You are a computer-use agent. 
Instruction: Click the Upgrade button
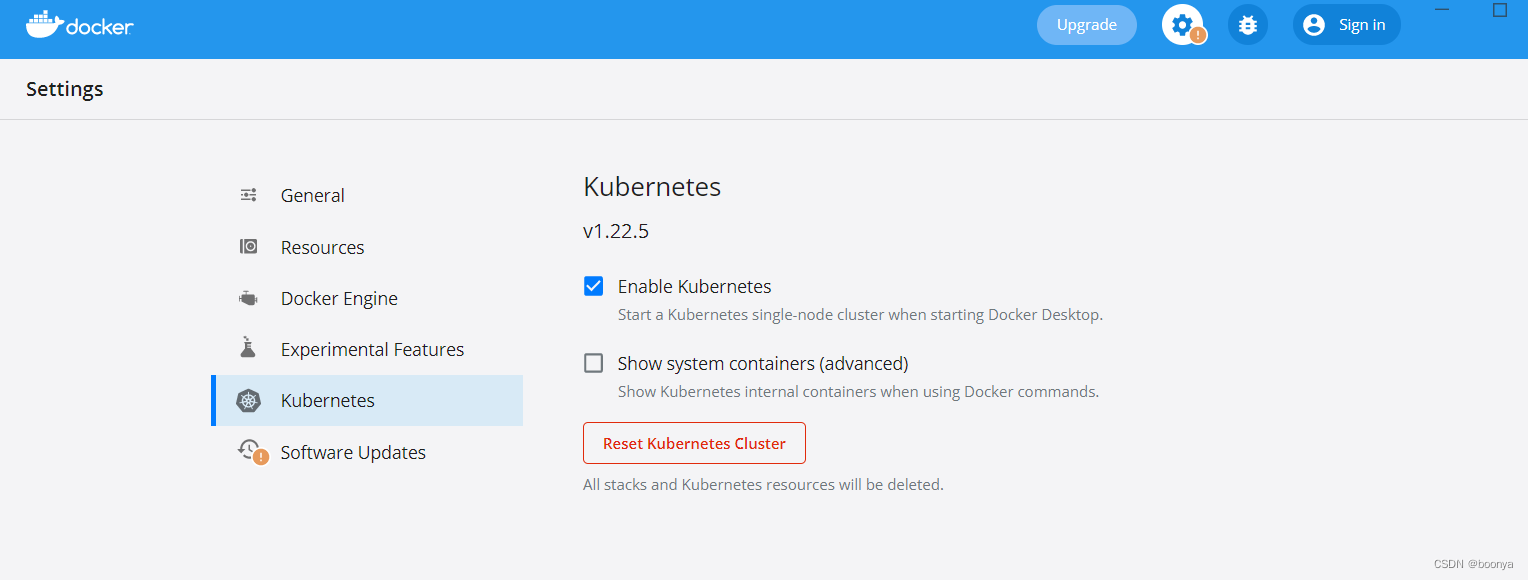point(1086,25)
